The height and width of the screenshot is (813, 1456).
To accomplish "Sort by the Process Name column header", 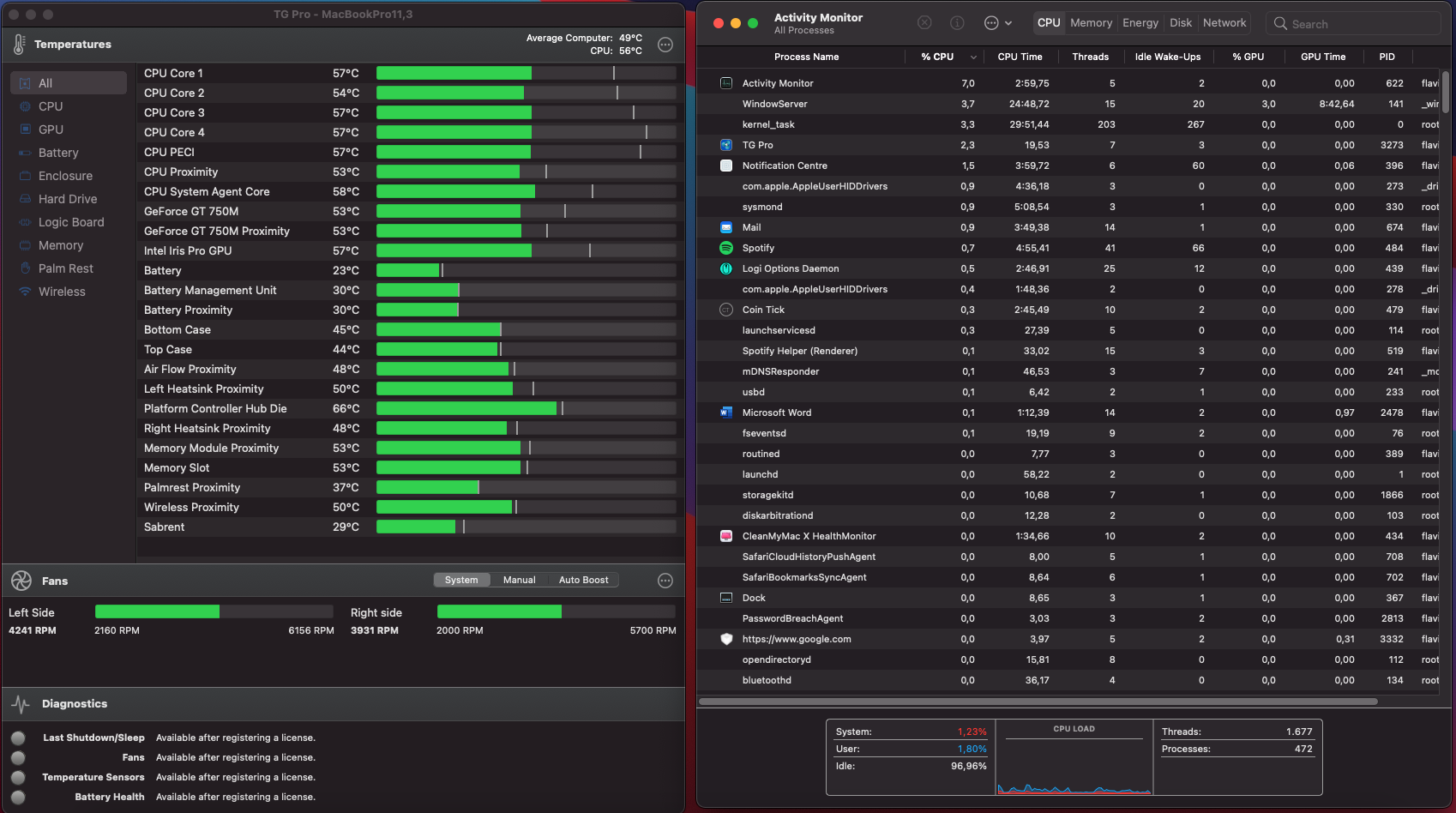I will click(806, 57).
